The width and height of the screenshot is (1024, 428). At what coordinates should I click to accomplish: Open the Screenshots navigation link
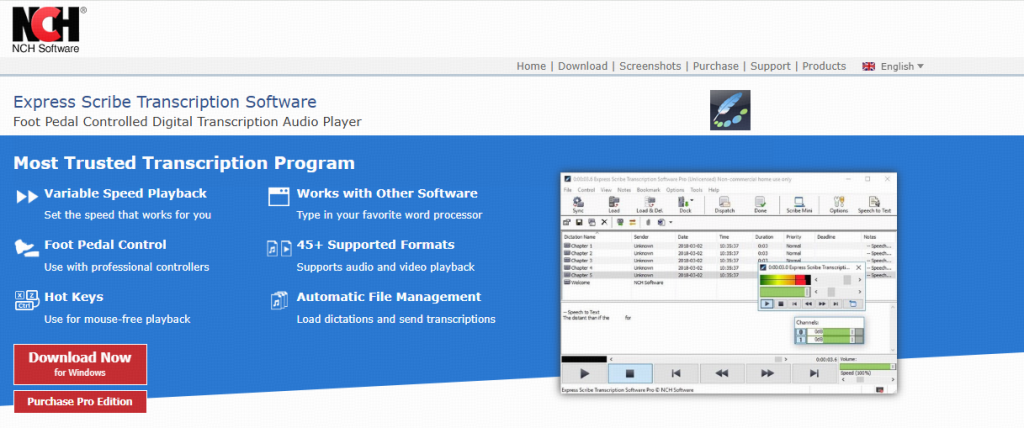(650, 66)
